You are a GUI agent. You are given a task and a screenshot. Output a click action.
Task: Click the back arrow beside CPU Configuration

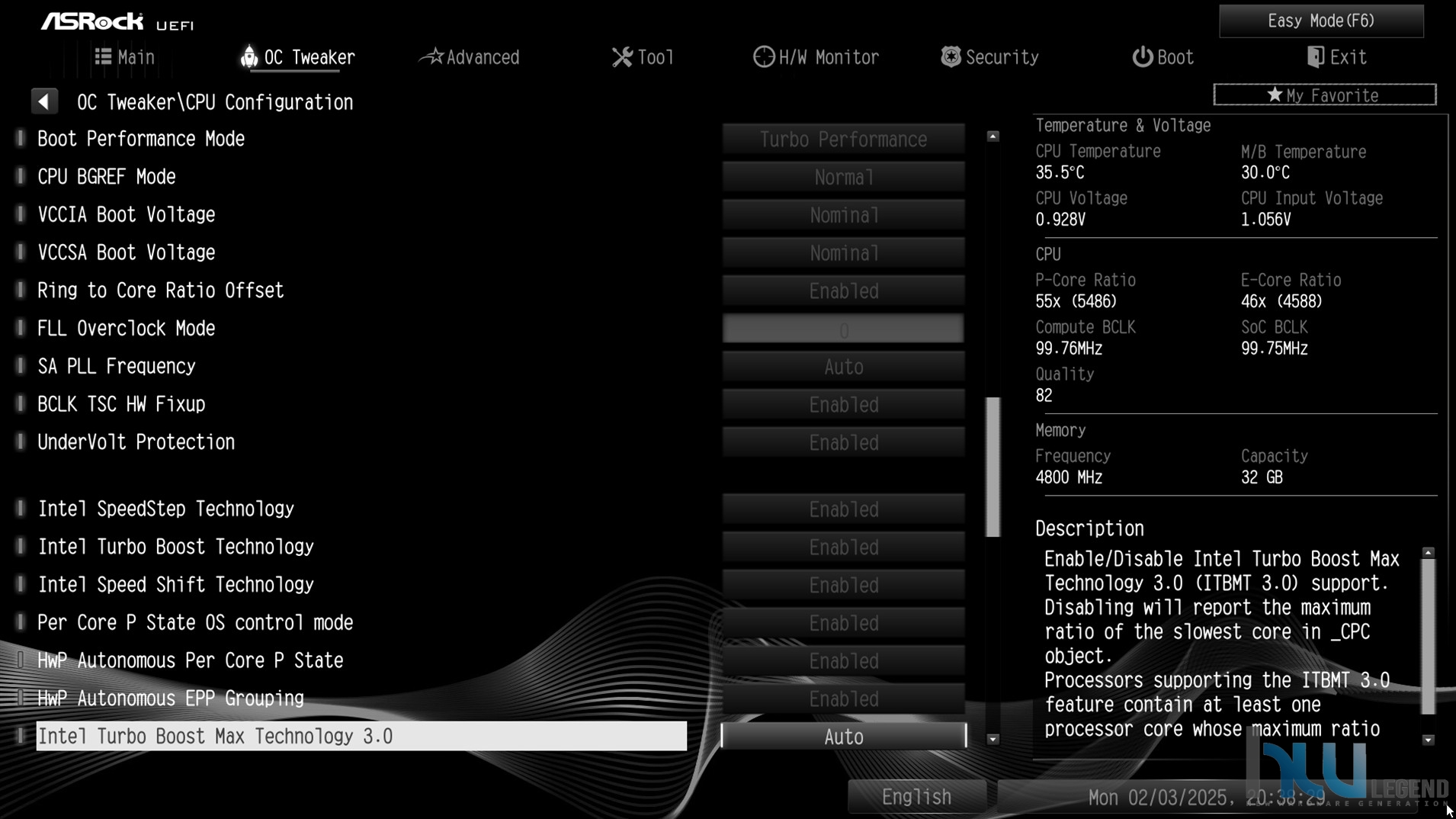(x=44, y=101)
